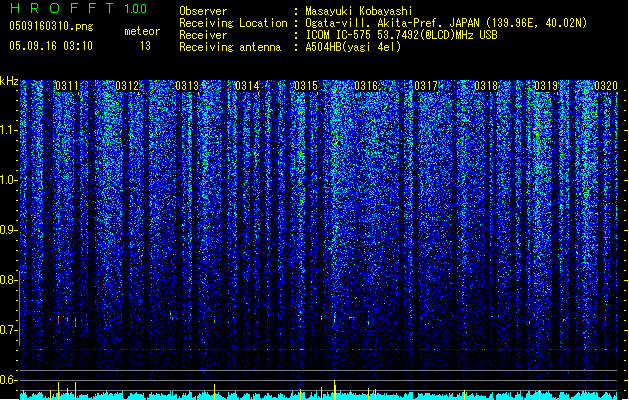Click the 0317 time marker
The image size is (629, 400).
click(426, 86)
